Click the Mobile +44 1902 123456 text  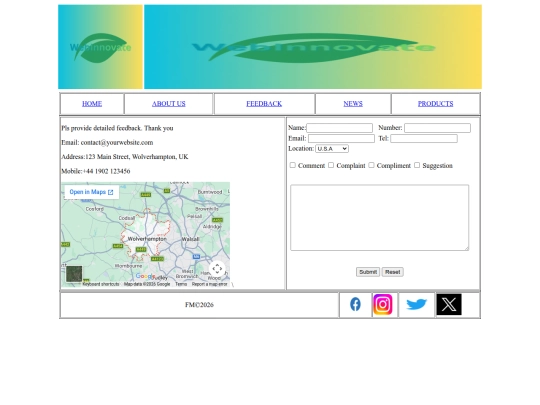pyautogui.click(x=96, y=171)
